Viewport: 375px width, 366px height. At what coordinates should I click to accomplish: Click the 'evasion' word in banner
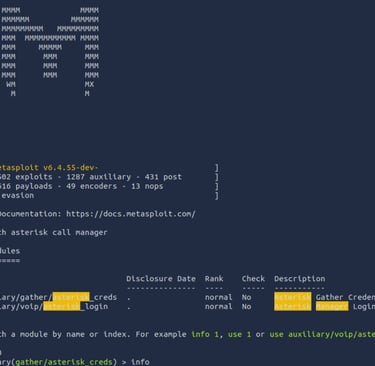(x=17, y=195)
